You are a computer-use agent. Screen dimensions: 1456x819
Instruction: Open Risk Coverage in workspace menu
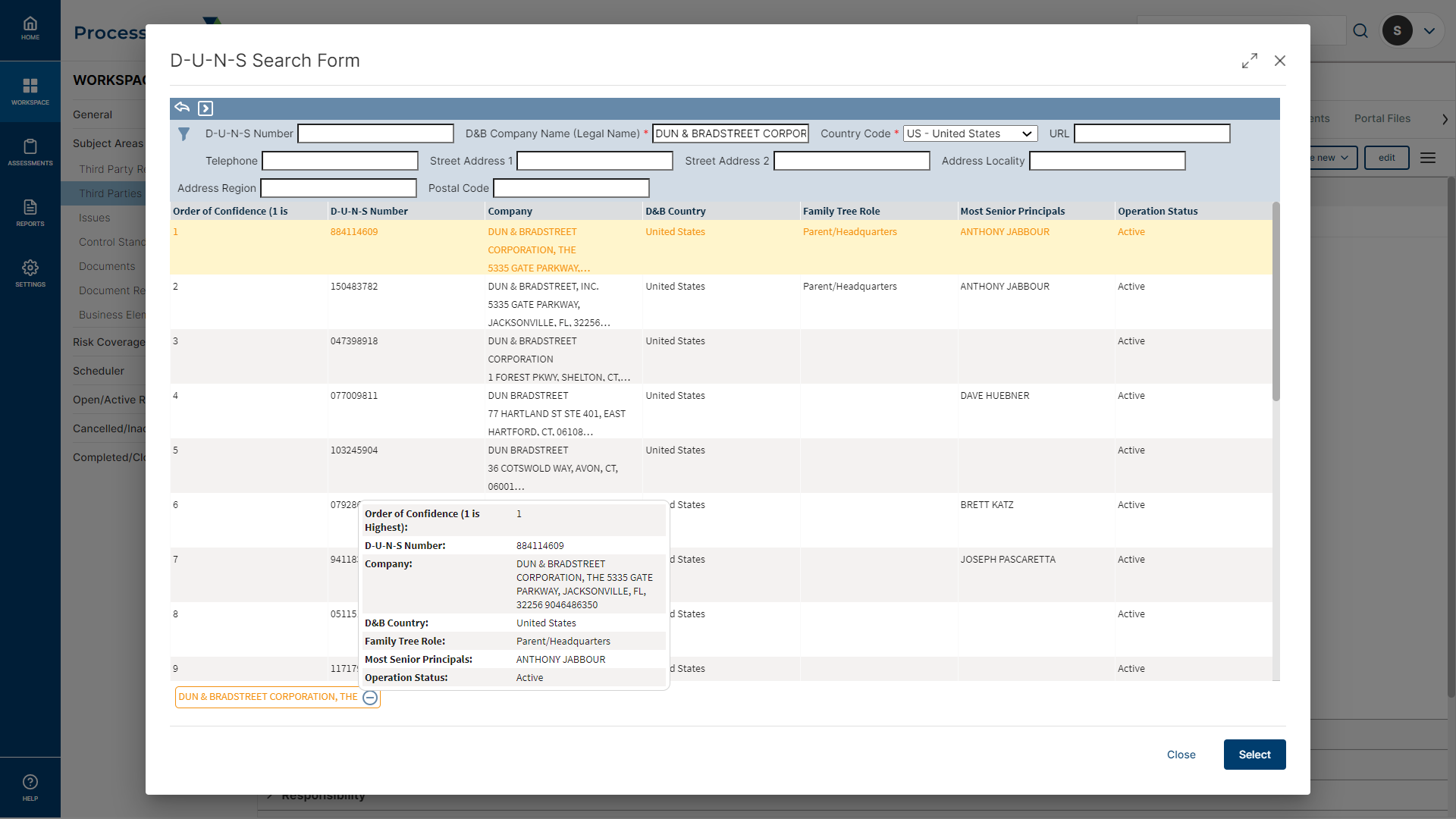click(109, 342)
